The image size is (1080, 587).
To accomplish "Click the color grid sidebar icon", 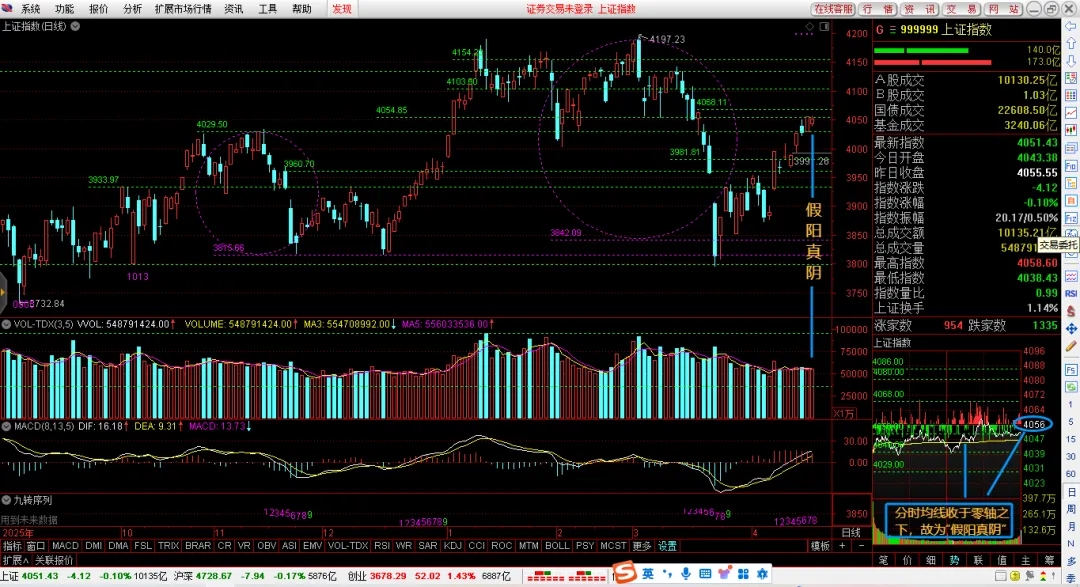I will pos(1071,95).
